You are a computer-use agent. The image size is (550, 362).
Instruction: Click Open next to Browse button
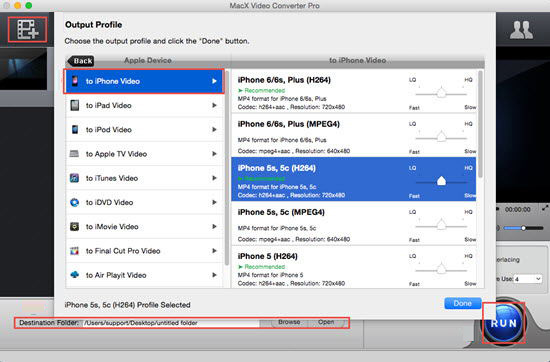pyautogui.click(x=326, y=322)
